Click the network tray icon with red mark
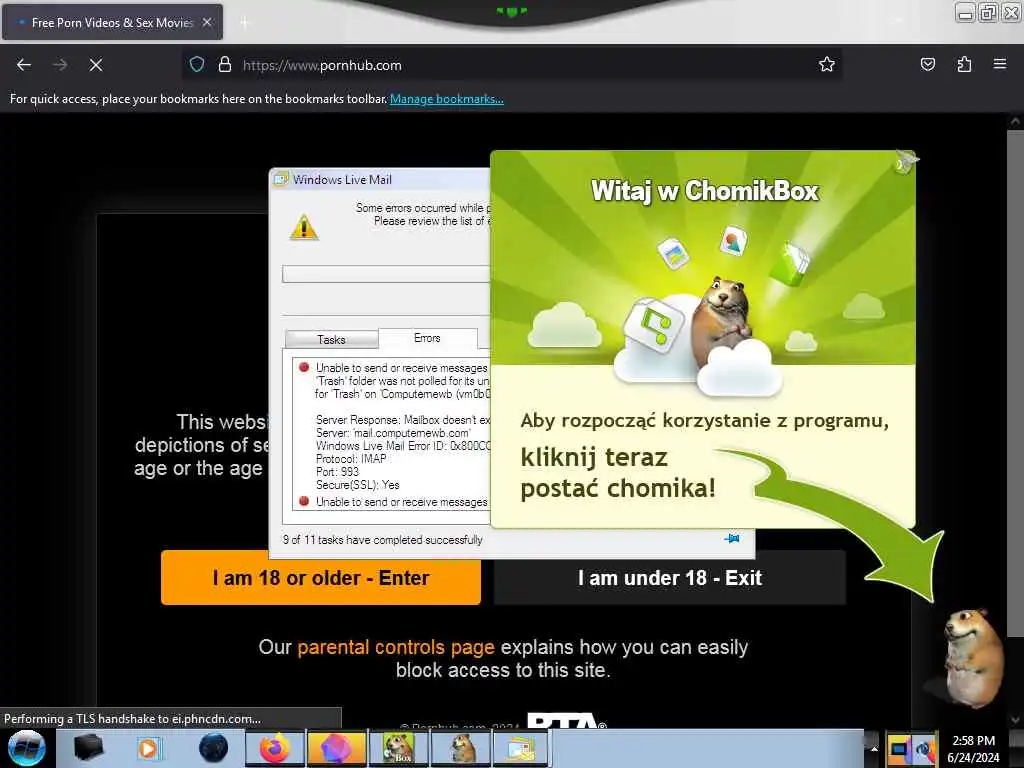This screenshot has width=1024, height=768. (x=926, y=749)
